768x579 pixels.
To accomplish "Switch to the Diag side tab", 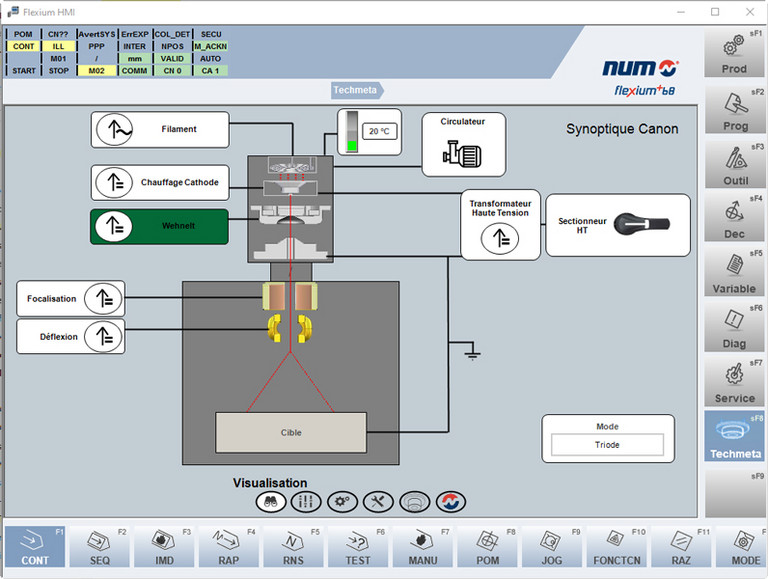I will pos(734,329).
